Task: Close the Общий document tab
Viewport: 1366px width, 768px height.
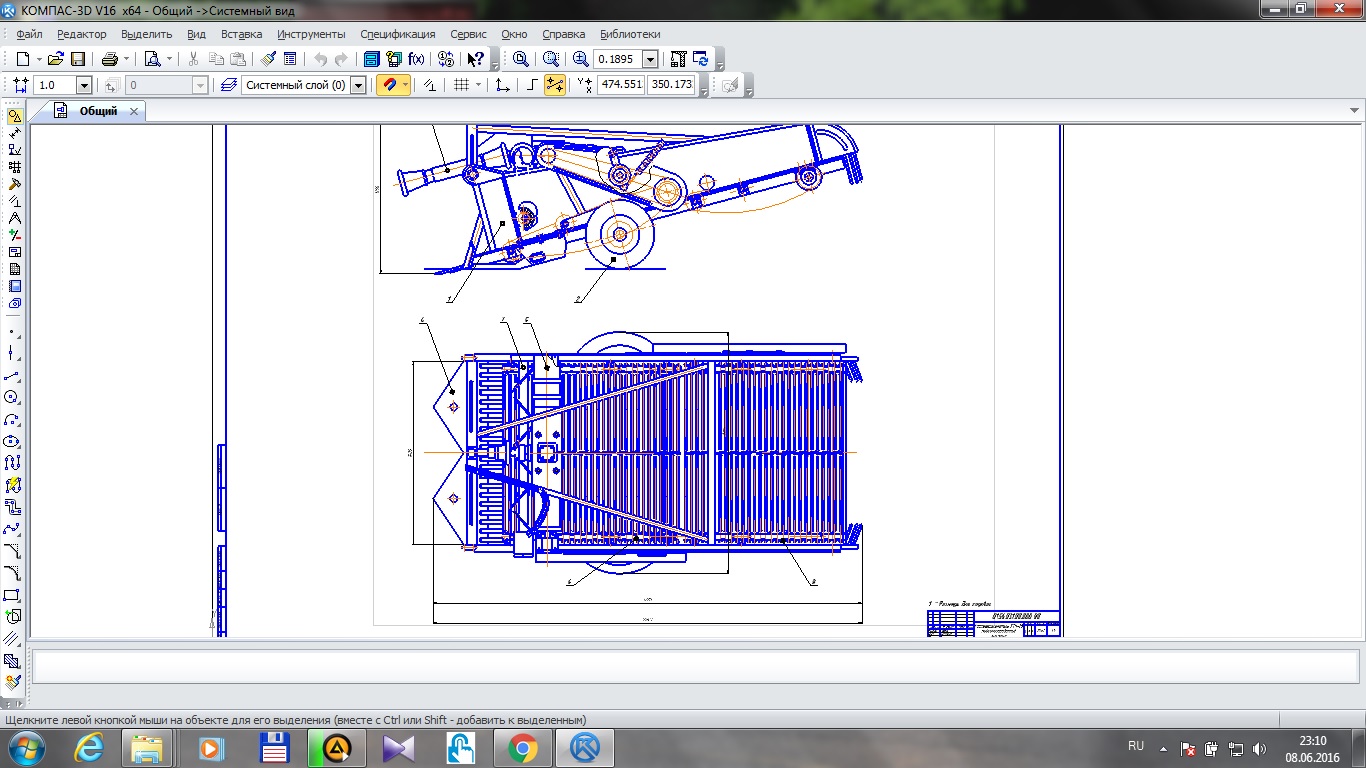Action: coord(134,111)
